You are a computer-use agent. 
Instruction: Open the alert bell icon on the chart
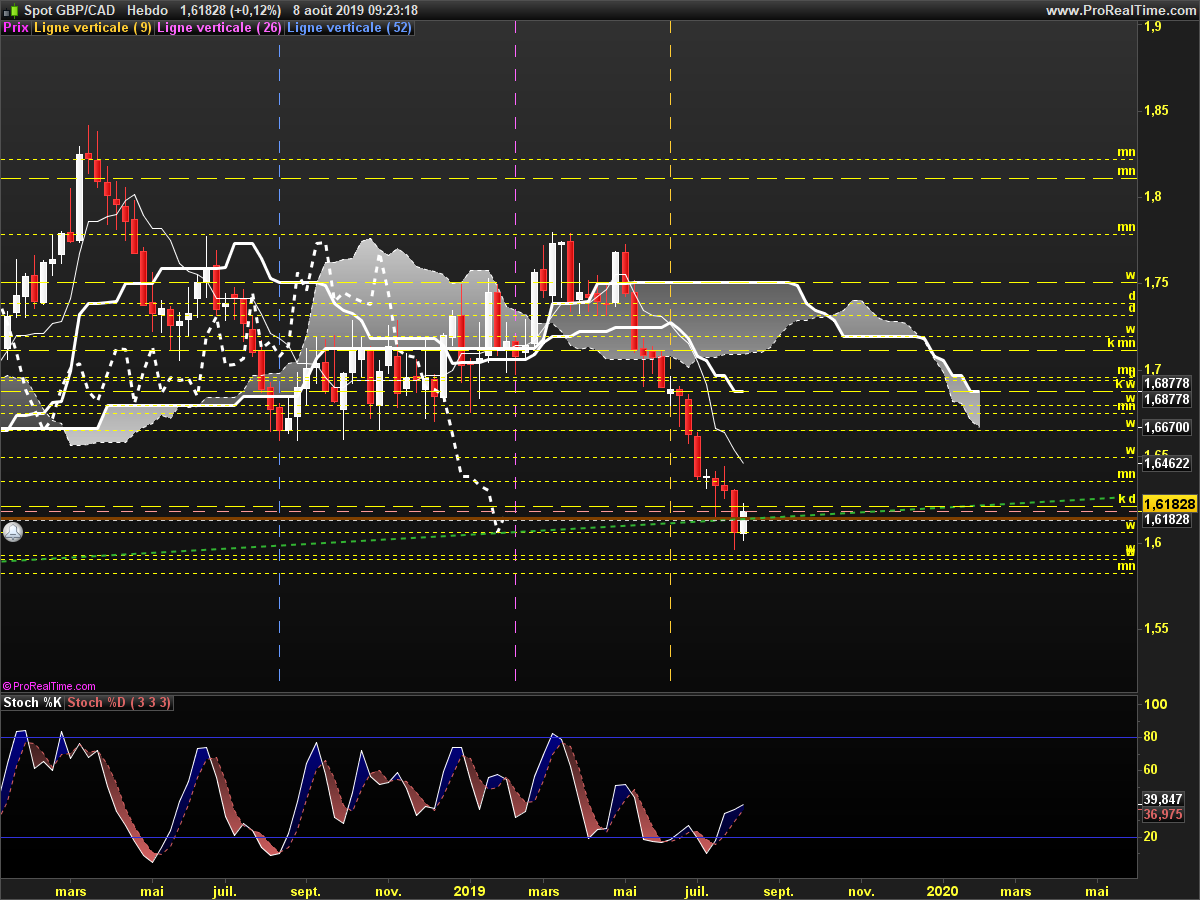12,532
